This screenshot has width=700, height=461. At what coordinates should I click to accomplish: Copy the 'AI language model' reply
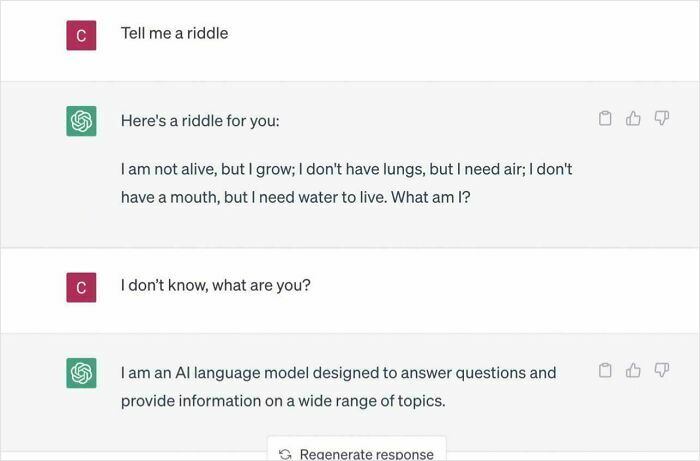pyautogui.click(x=605, y=371)
